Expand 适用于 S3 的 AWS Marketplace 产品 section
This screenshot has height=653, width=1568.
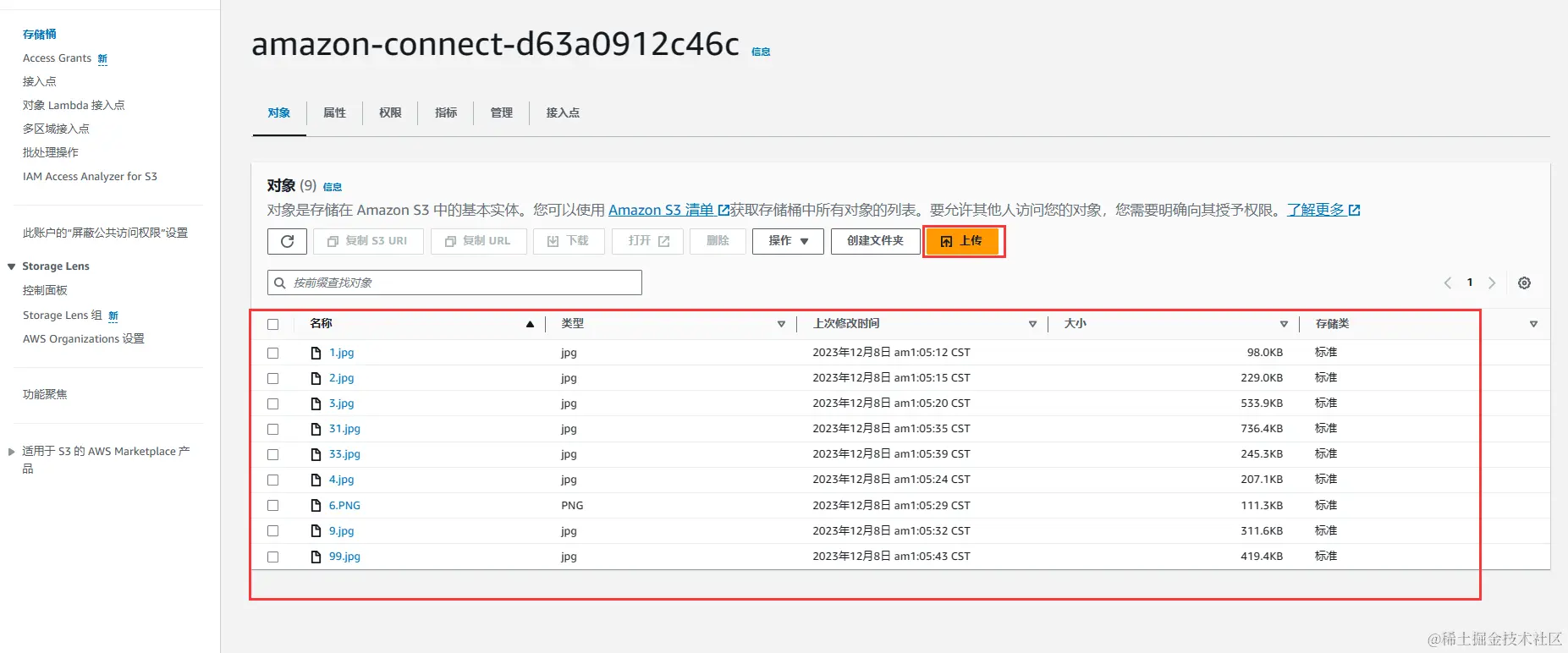(12, 452)
